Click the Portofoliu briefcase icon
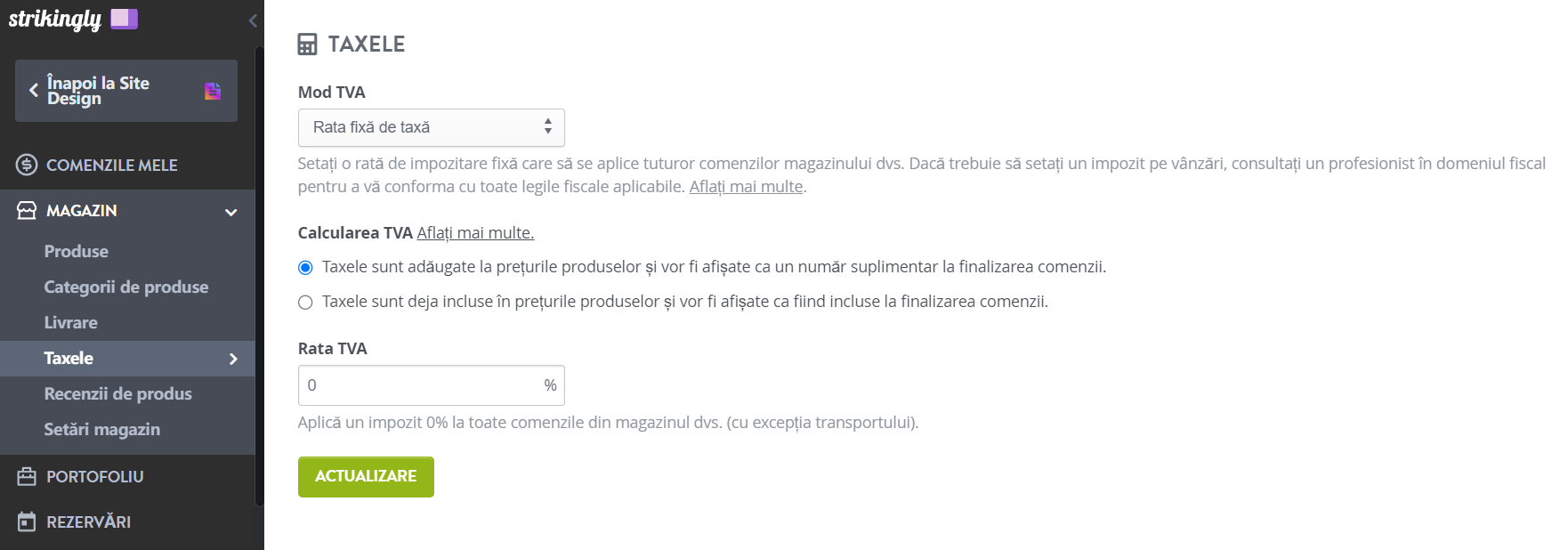1568x550 pixels. pyautogui.click(x=27, y=476)
